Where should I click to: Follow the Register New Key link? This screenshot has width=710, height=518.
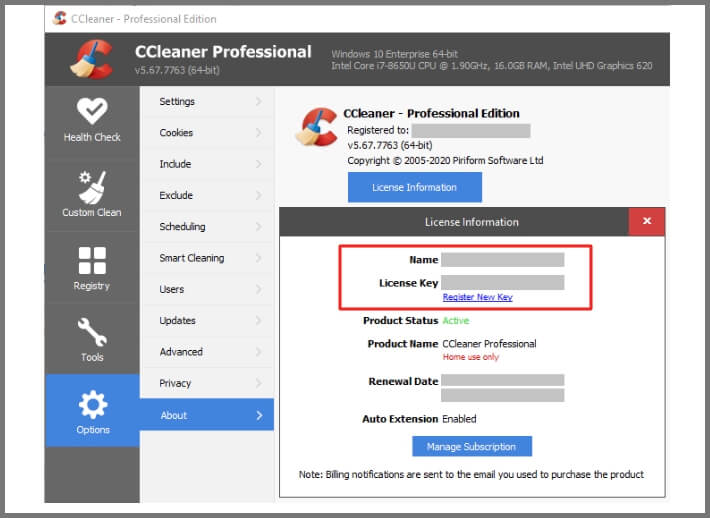477,297
